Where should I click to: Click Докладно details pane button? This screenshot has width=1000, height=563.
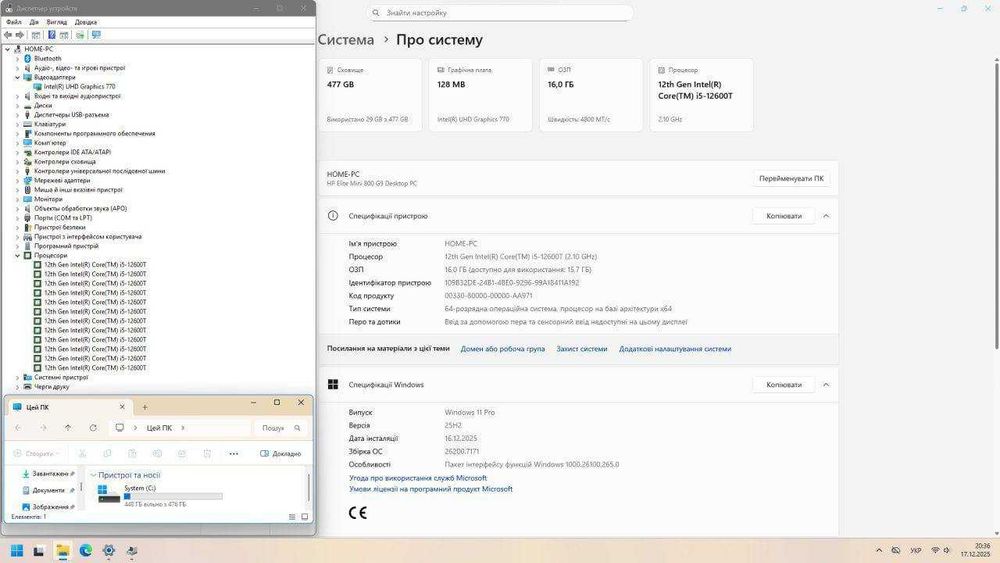tap(281, 453)
